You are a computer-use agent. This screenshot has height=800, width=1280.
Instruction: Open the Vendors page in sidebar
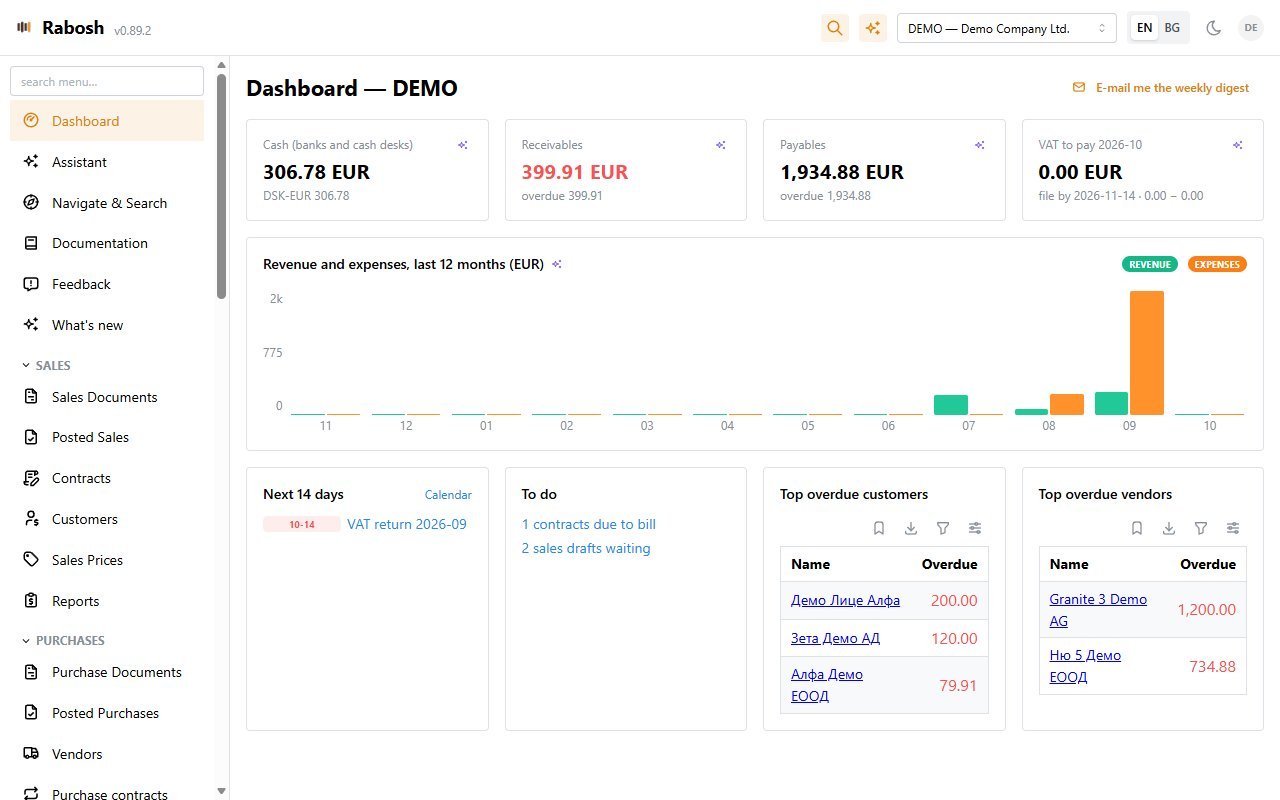click(x=107, y=754)
